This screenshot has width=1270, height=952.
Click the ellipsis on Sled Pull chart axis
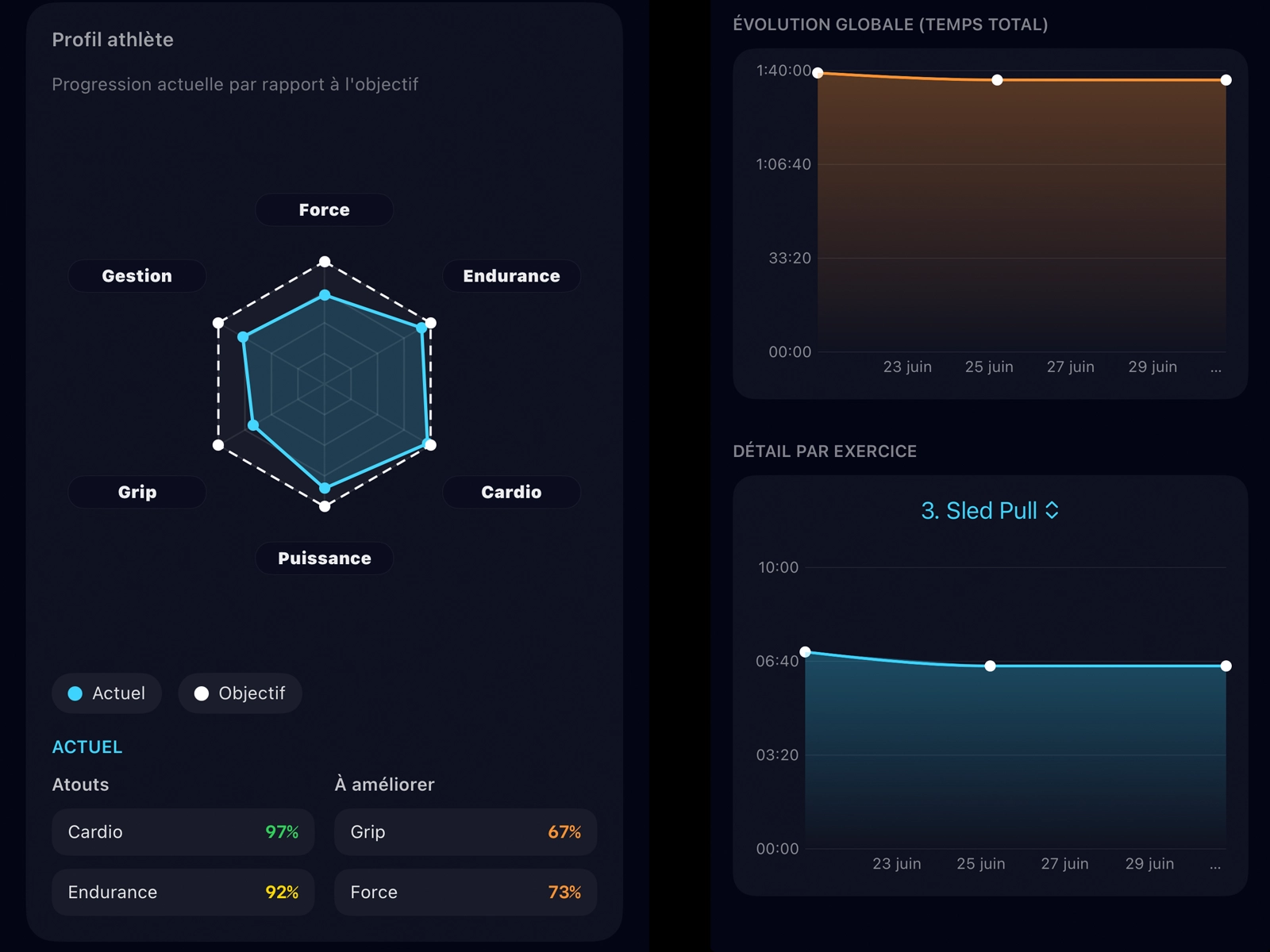(1215, 866)
